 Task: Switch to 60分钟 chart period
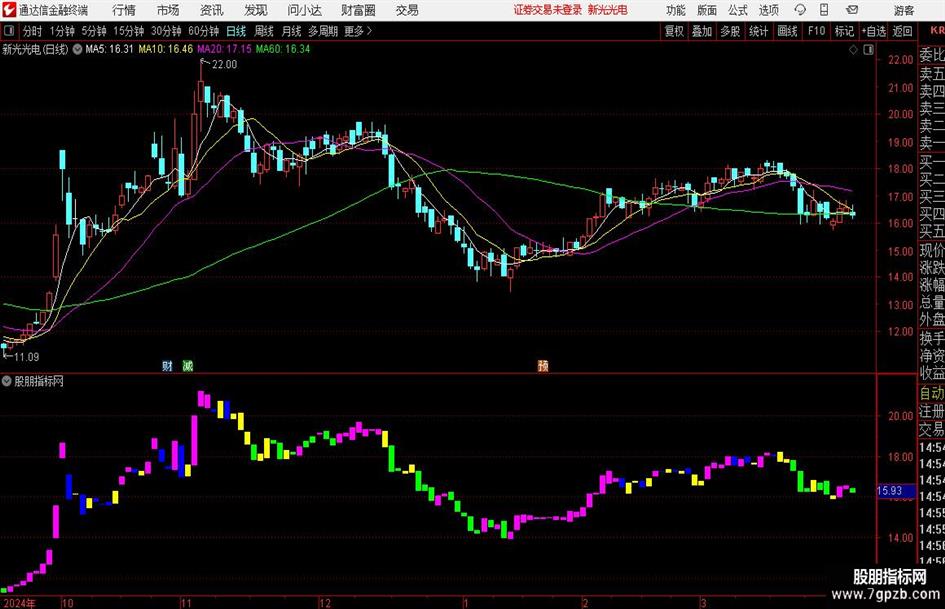click(204, 31)
